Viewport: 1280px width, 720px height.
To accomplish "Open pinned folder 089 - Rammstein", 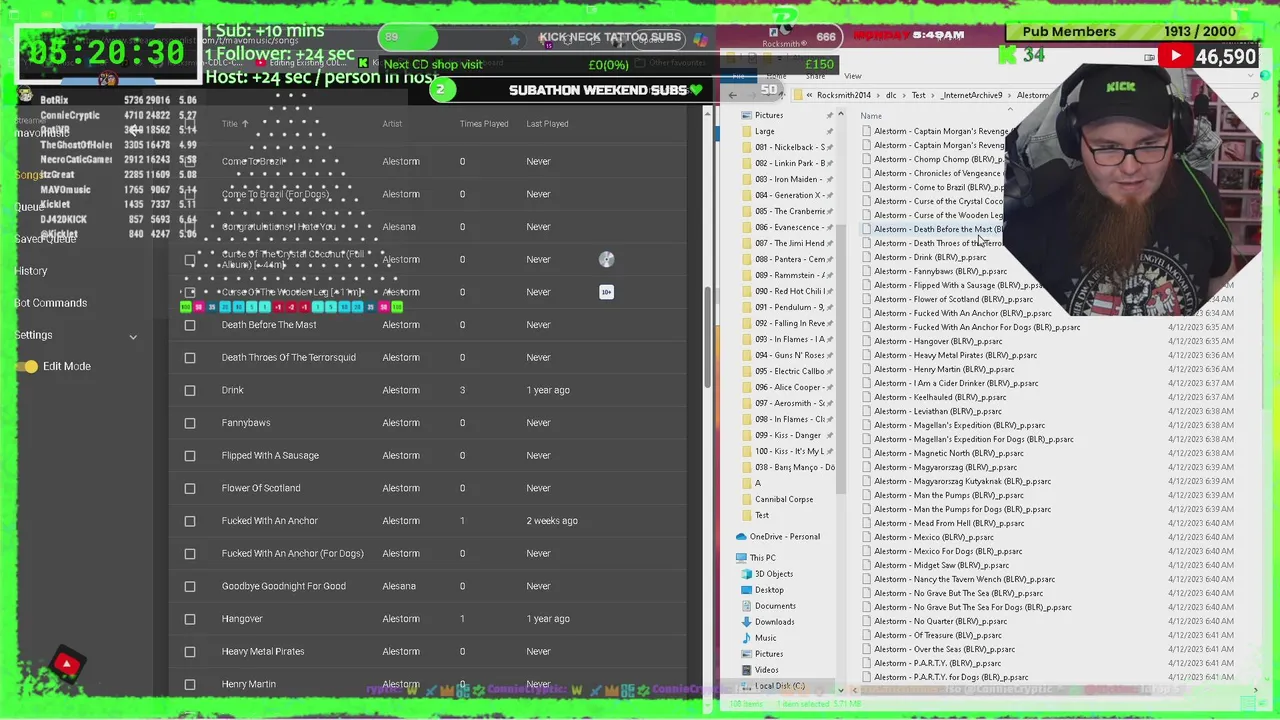I will click(790, 275).
